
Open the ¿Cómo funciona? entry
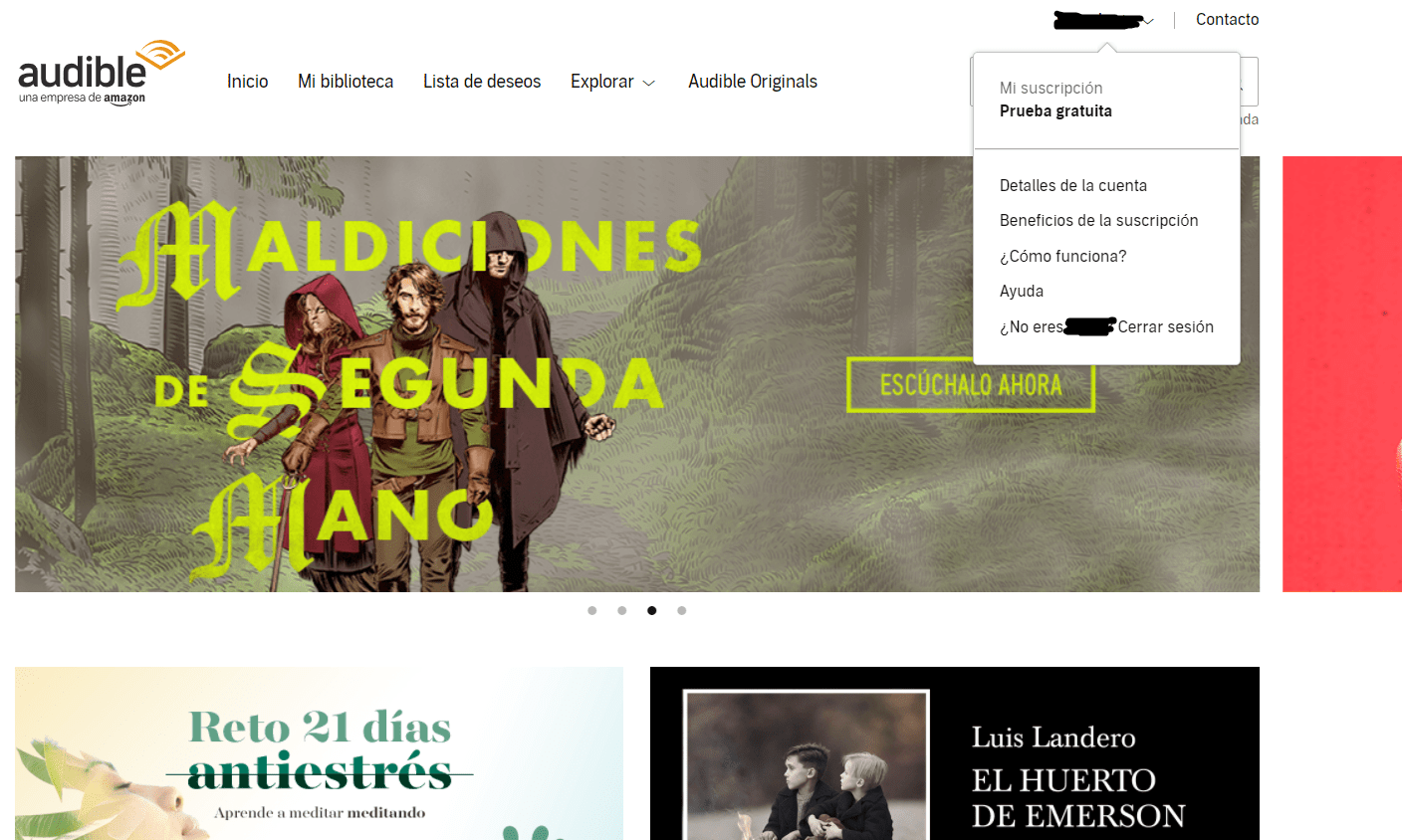tap(1063, 257)
